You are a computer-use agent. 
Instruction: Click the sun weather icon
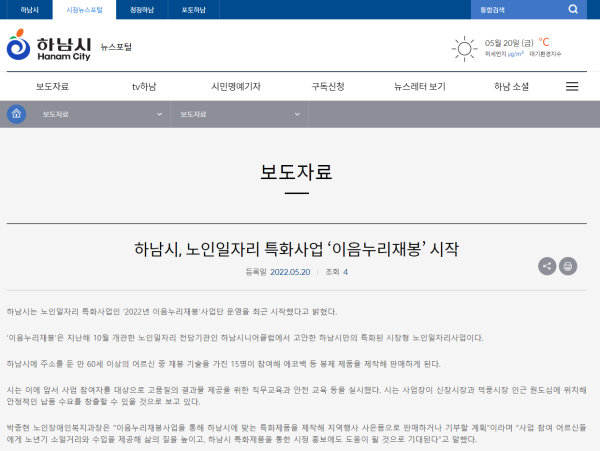tap(464, 49)
